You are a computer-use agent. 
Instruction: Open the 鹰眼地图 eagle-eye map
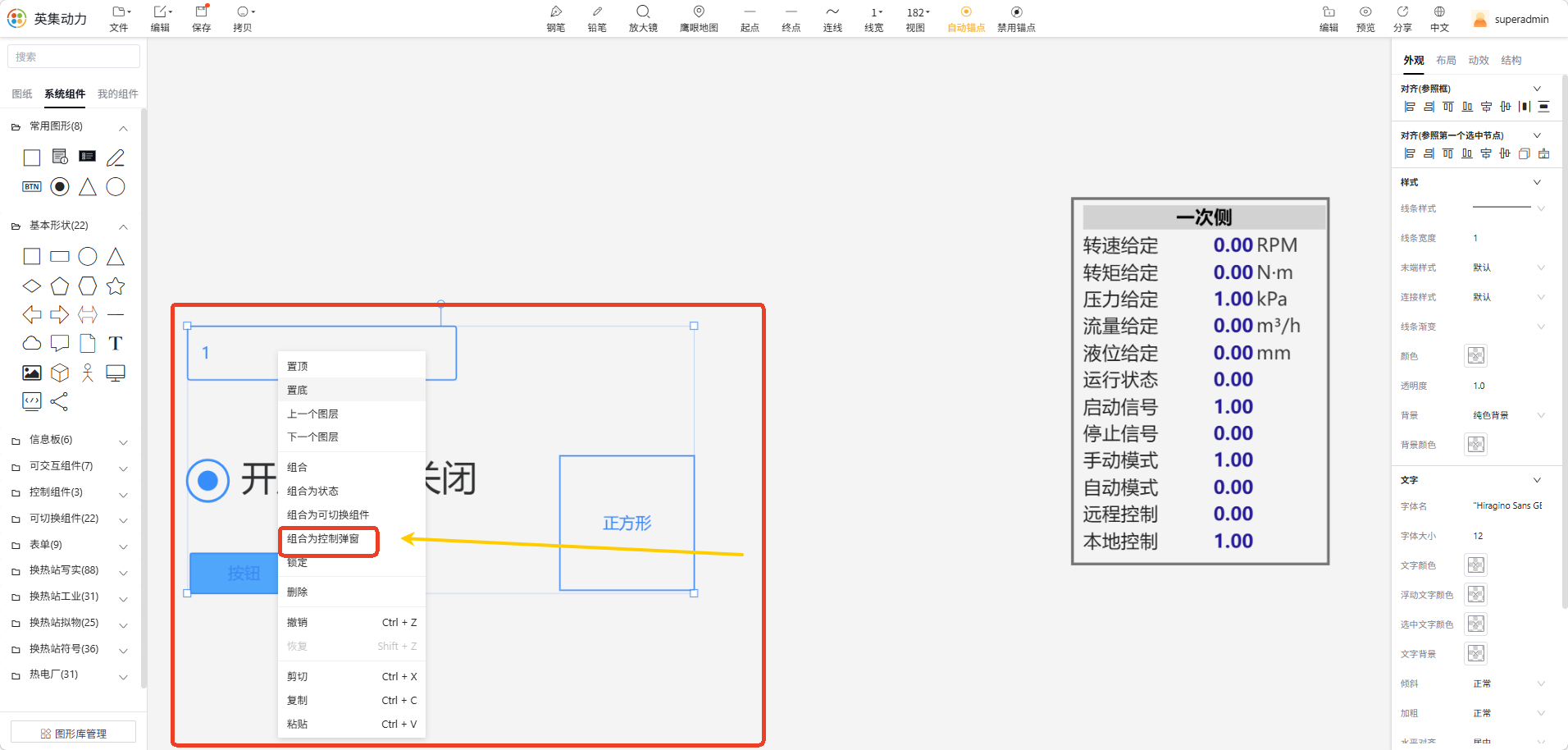point(699,18)
